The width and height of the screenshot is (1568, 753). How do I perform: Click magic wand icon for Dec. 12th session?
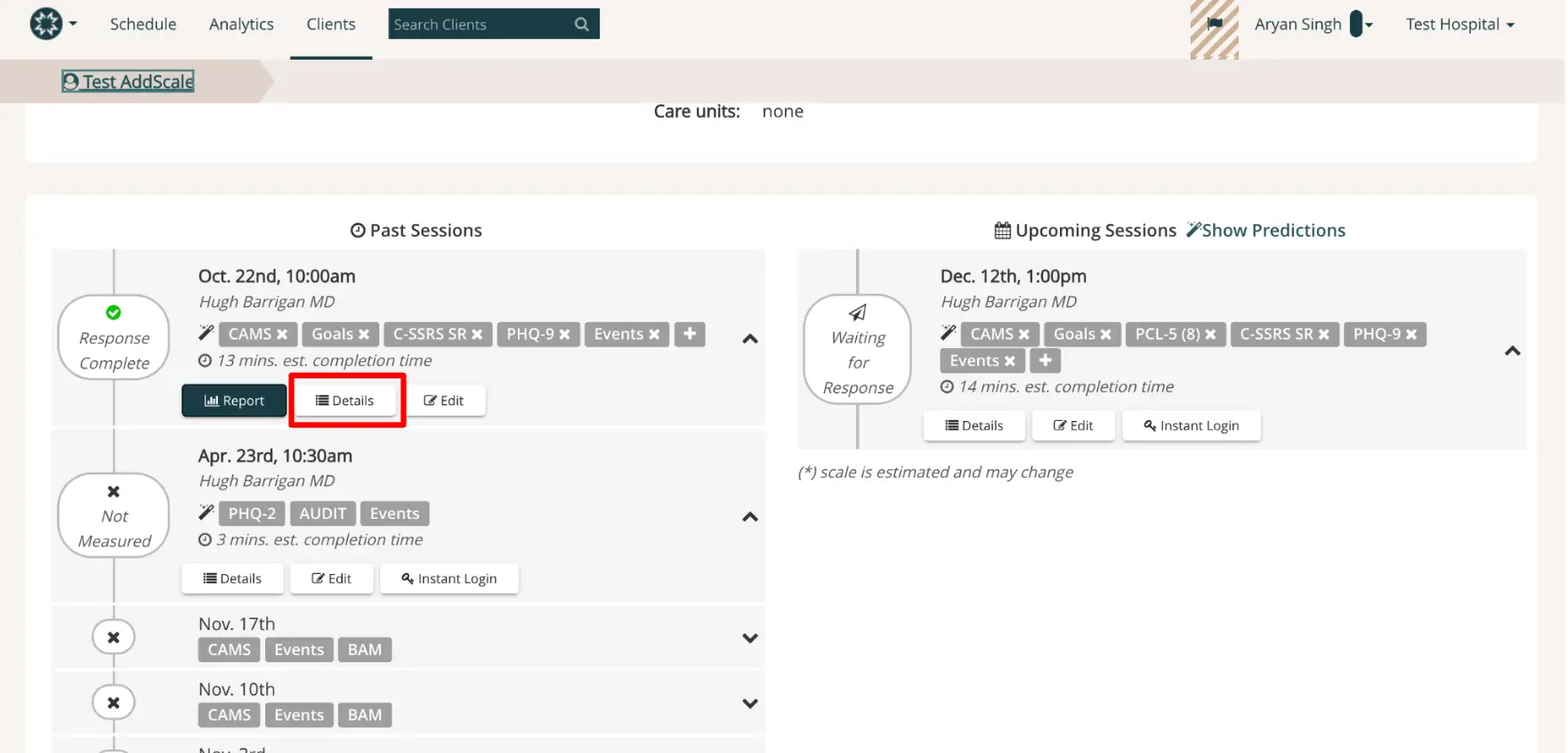[949, 334]
